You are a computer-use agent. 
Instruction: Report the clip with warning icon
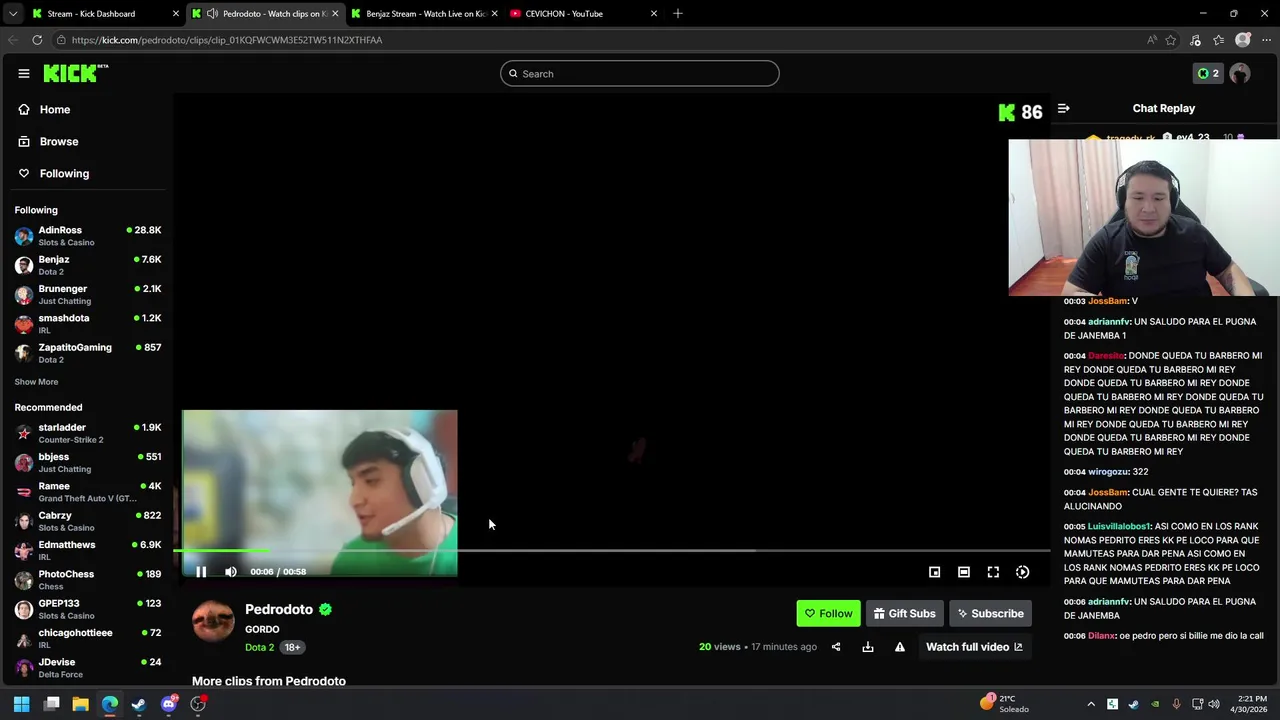pyautogui.click(x=900, y=647)
